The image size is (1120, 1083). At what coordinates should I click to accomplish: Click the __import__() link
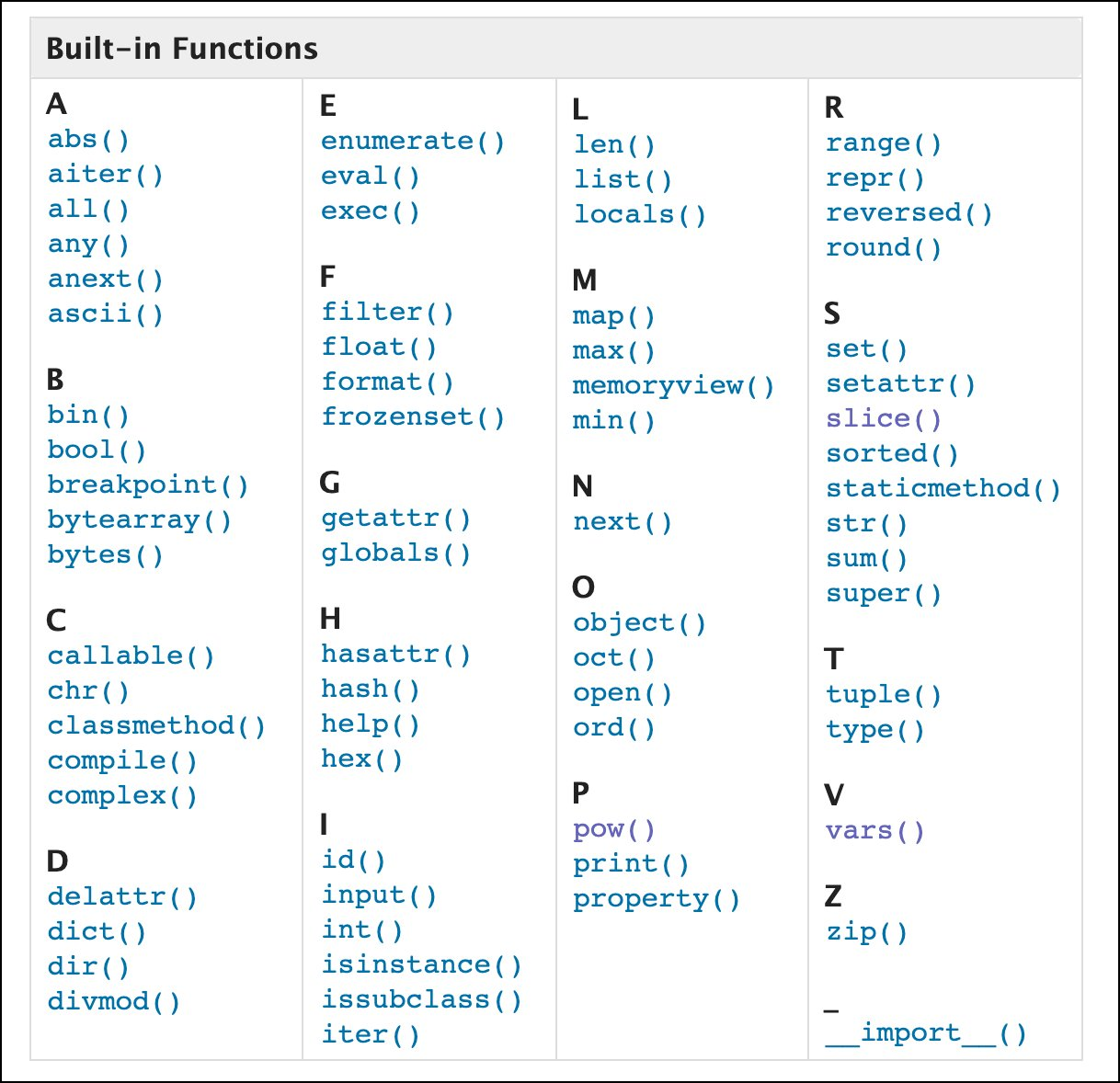(x=926, y=1034)
